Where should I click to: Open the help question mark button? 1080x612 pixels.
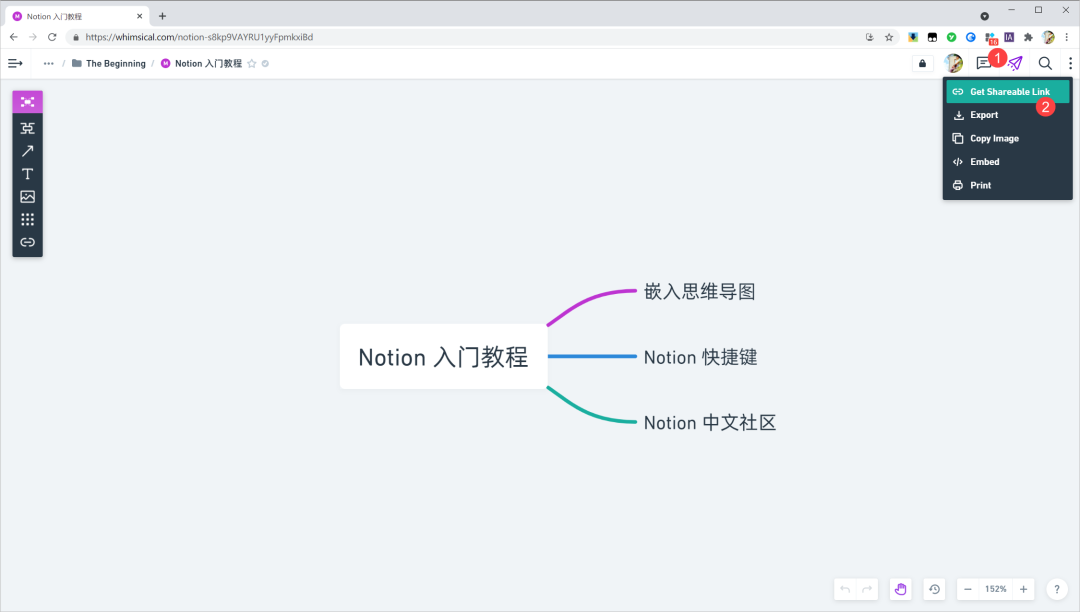1057,589
